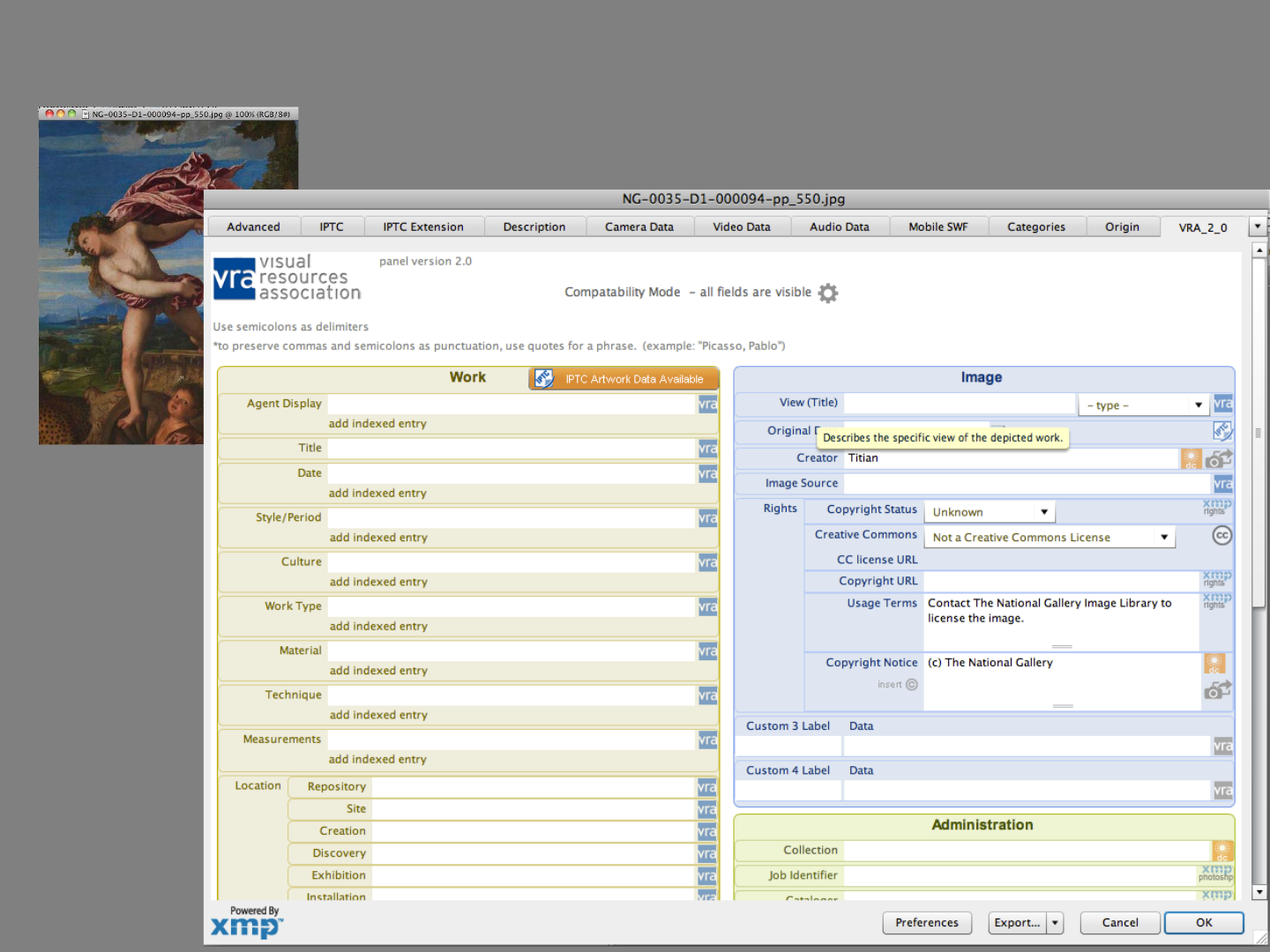The height and width of the screenshot is (952, 1270).
Task: Click the camera sync icon beside Copyright Notice
Action: (x=1218, y=689)
